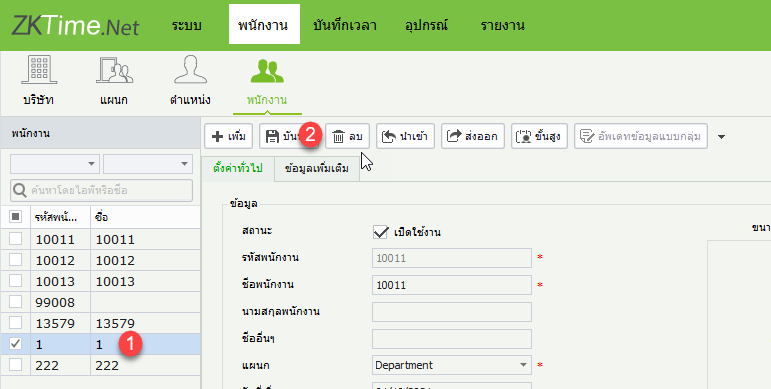Click the อัพเดทข้อมูลแบบกลุ่ม button
771x389 pixels.
641,136
